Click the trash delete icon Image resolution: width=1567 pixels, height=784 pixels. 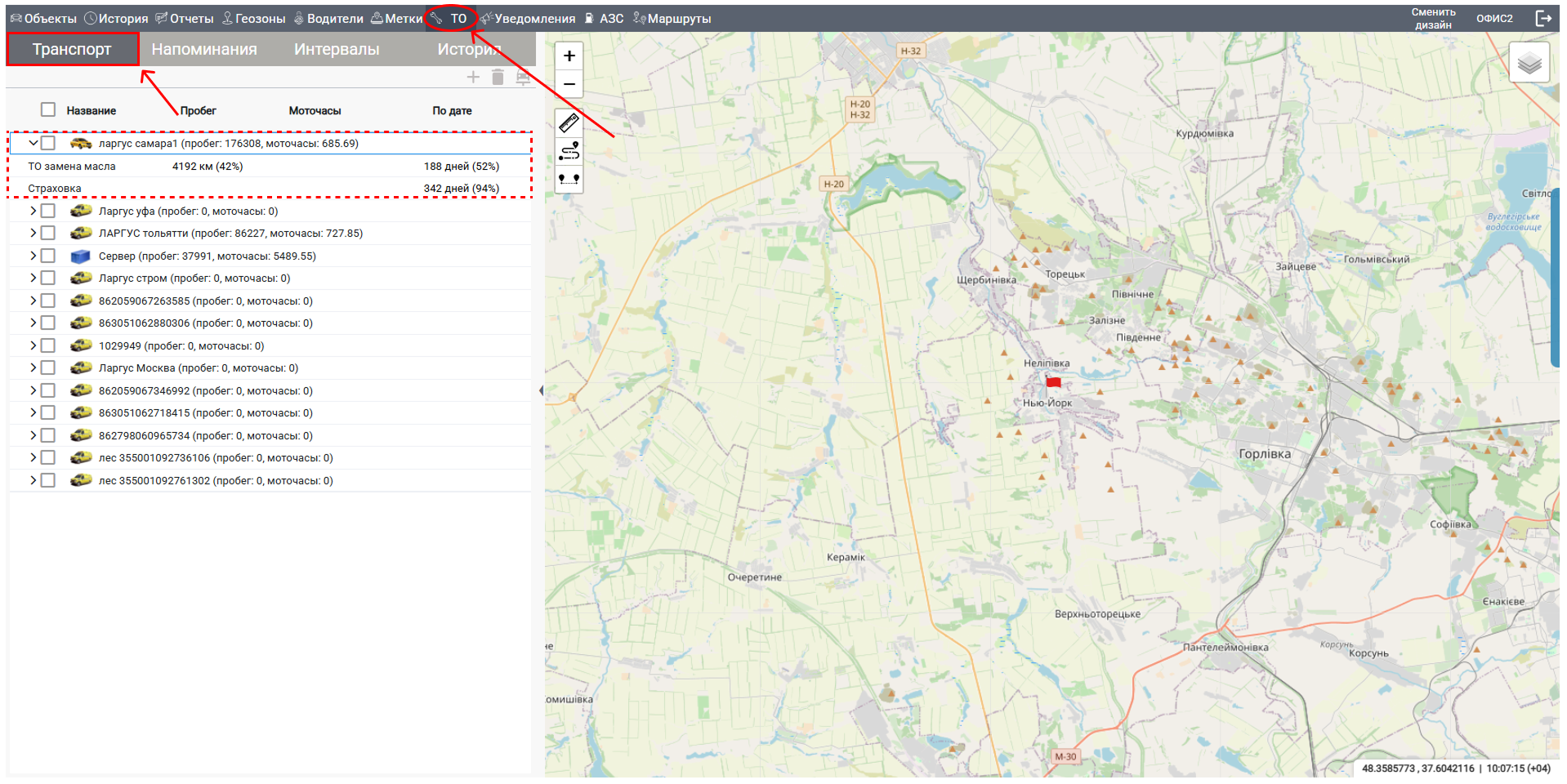tap(498, 78)
